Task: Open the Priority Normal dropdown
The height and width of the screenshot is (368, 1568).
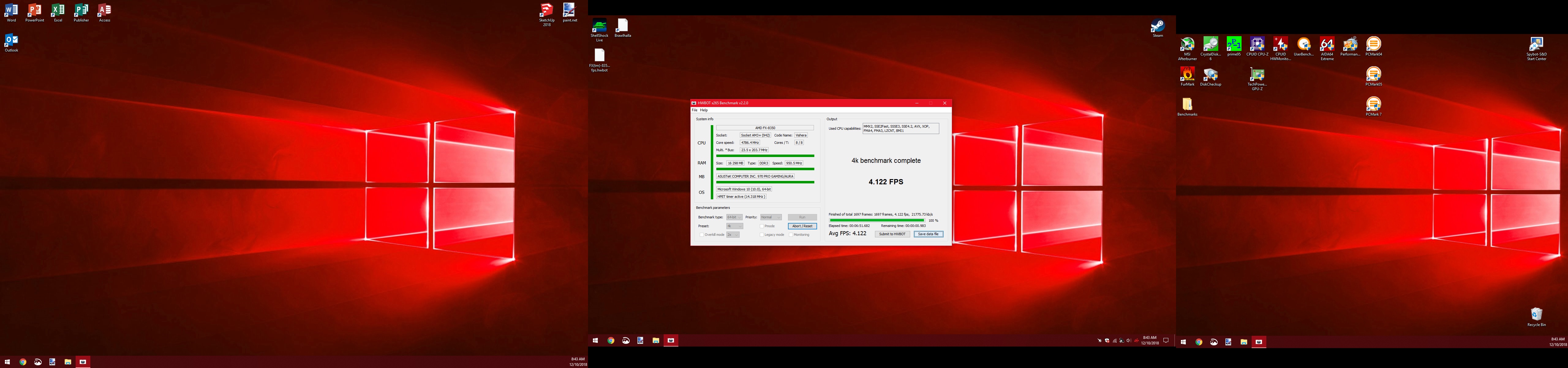Action: click(771, 217)
